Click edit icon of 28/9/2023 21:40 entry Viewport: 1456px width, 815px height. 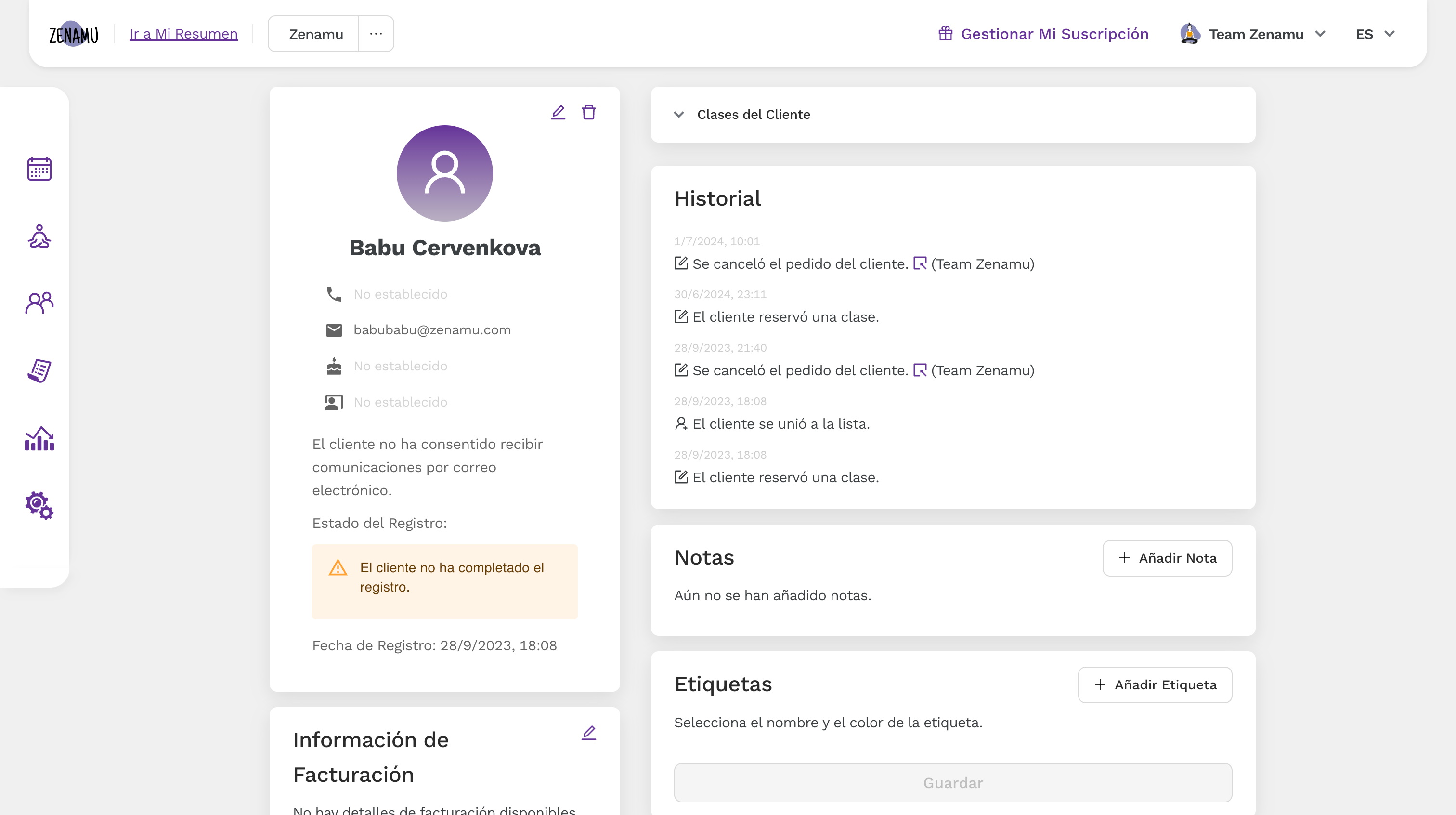[x=681, y=370]
